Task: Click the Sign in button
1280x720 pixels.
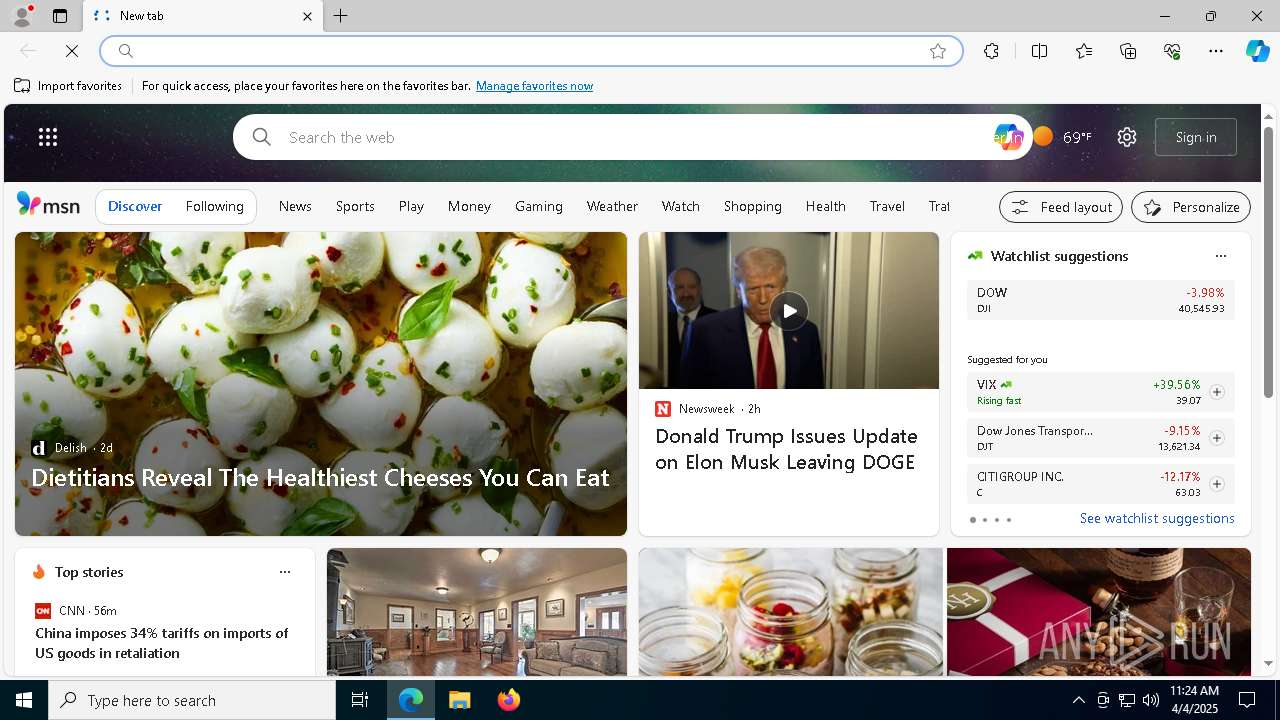Action: [x=1196, y=137]
